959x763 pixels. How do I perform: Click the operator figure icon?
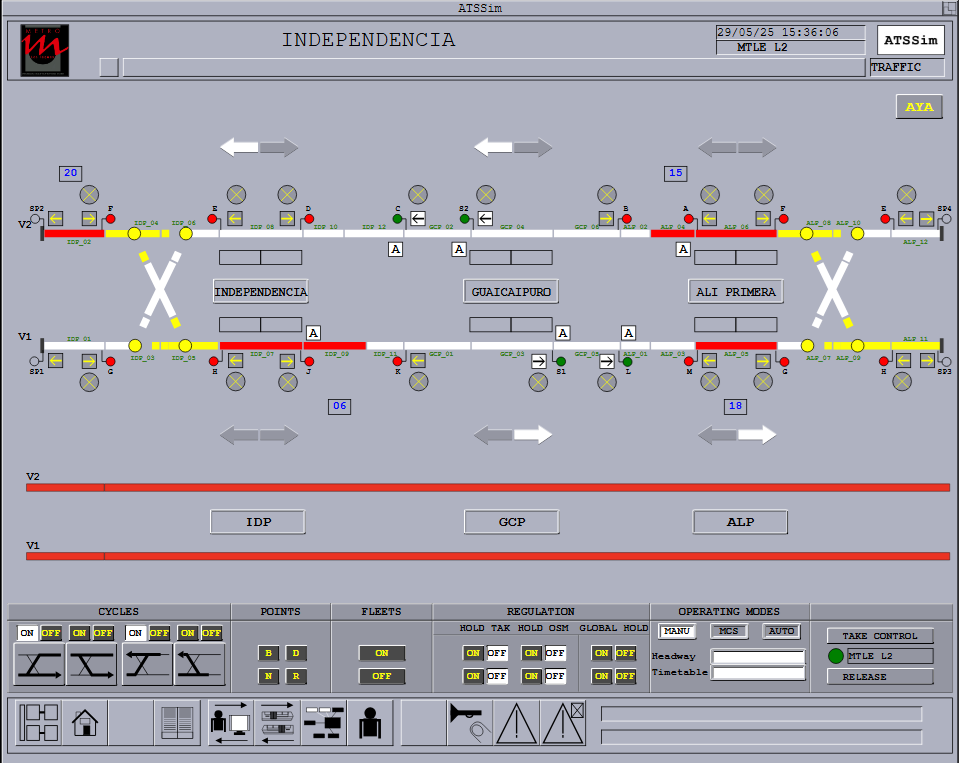pyautogui.click(x=371, y=722)
